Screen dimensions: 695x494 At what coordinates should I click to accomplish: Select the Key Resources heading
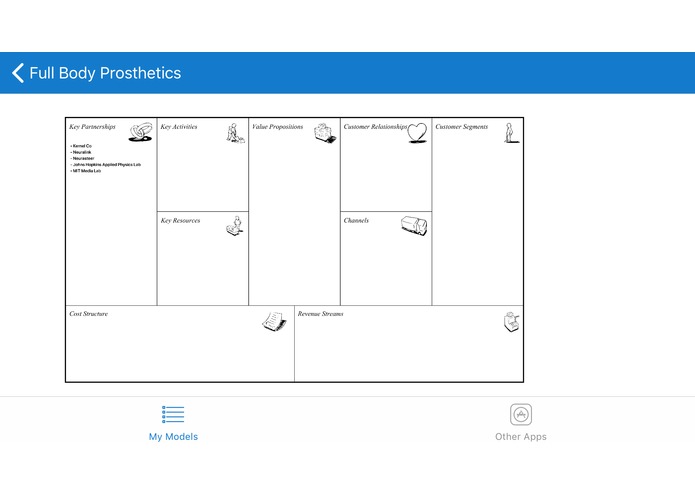tap(180, 221)
